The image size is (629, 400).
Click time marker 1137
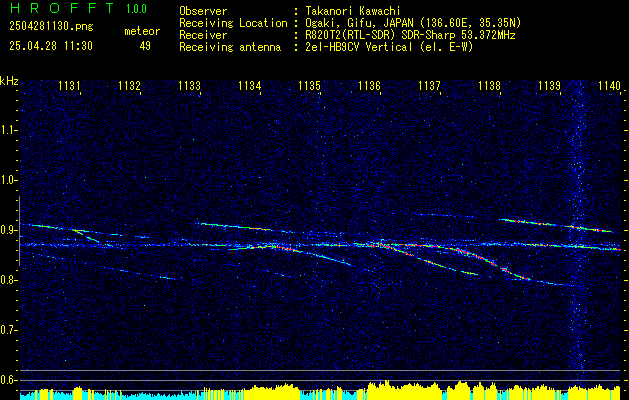(x=429, y=85)
